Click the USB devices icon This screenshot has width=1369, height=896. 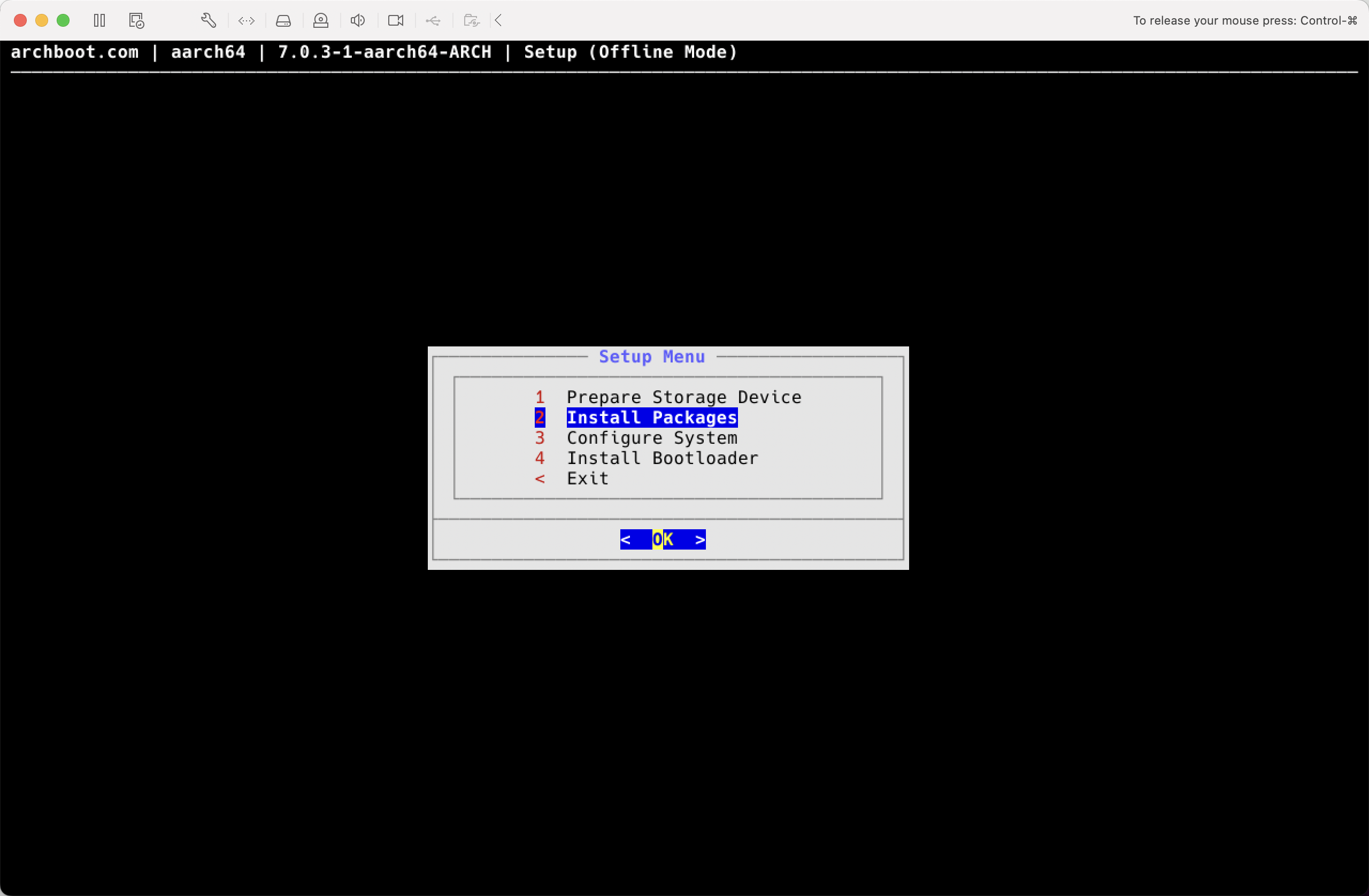pyautogui.click(x=433, y=21)
